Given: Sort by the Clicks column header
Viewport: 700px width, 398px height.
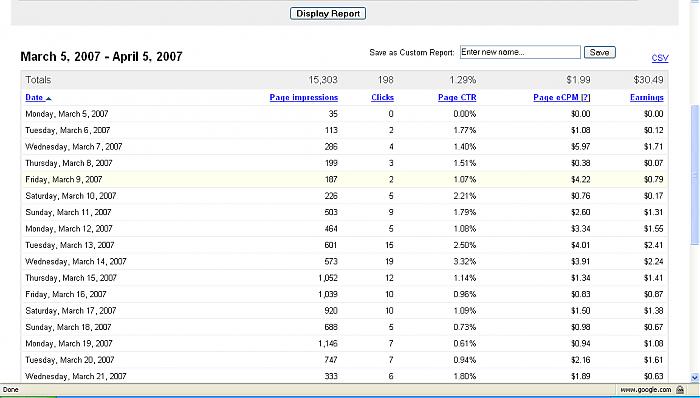Looking at the screenshot, I should click(382, 98).
